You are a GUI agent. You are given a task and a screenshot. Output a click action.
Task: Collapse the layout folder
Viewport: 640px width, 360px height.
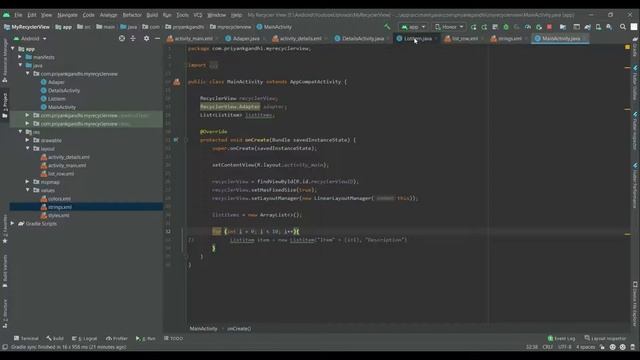pyautogui.click(x=27, y=148)
